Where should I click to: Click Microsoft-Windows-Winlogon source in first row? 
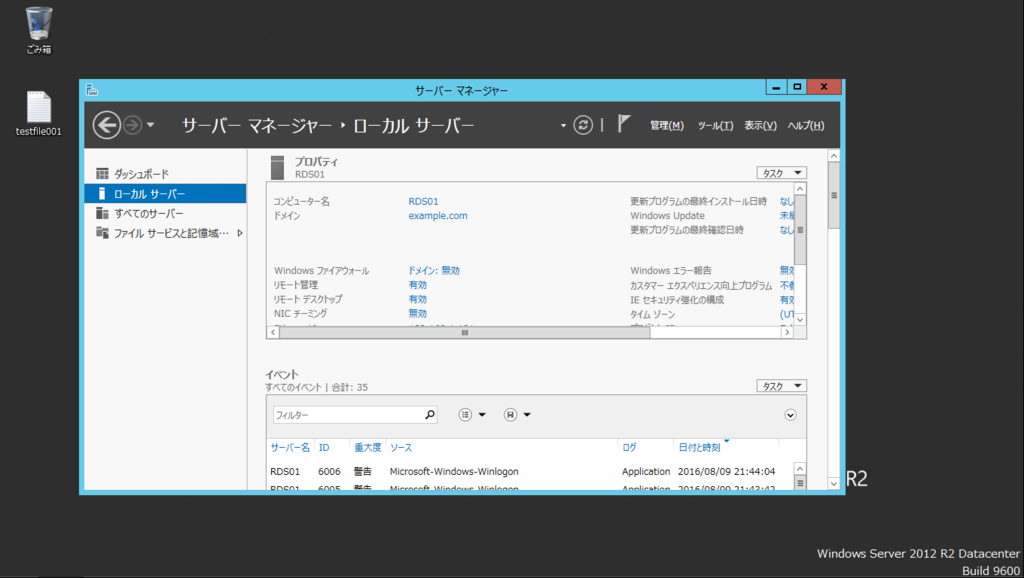454,472
